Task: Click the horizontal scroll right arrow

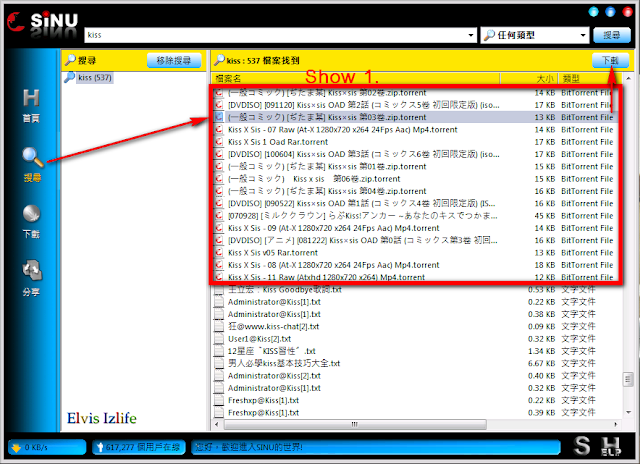Action: pos(616,424)
